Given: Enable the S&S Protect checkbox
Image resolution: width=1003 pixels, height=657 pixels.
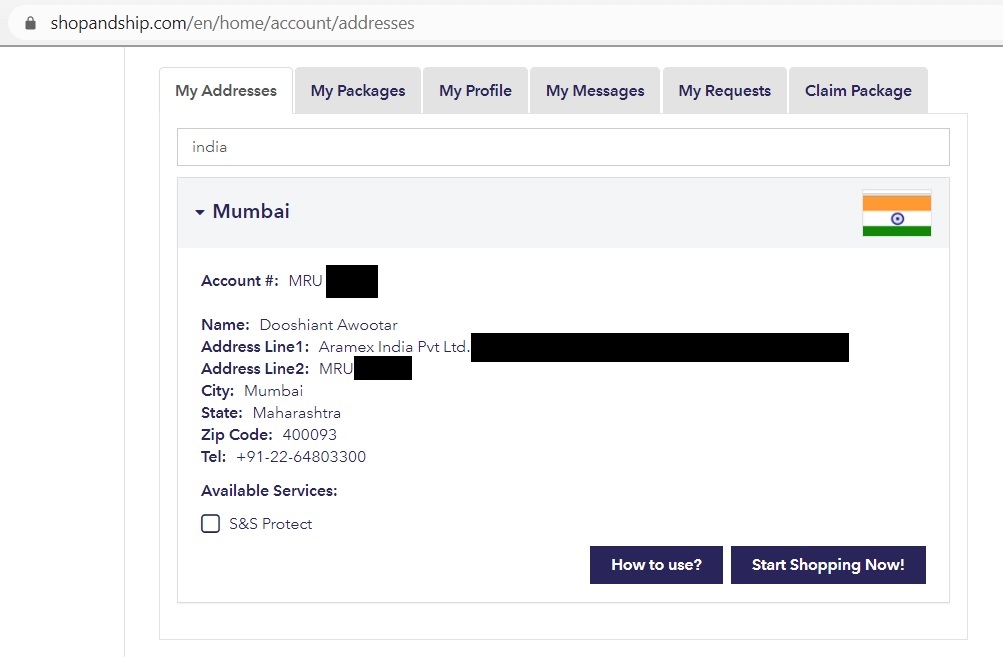Looking at the screenshot, I should (x=210, y=524).
